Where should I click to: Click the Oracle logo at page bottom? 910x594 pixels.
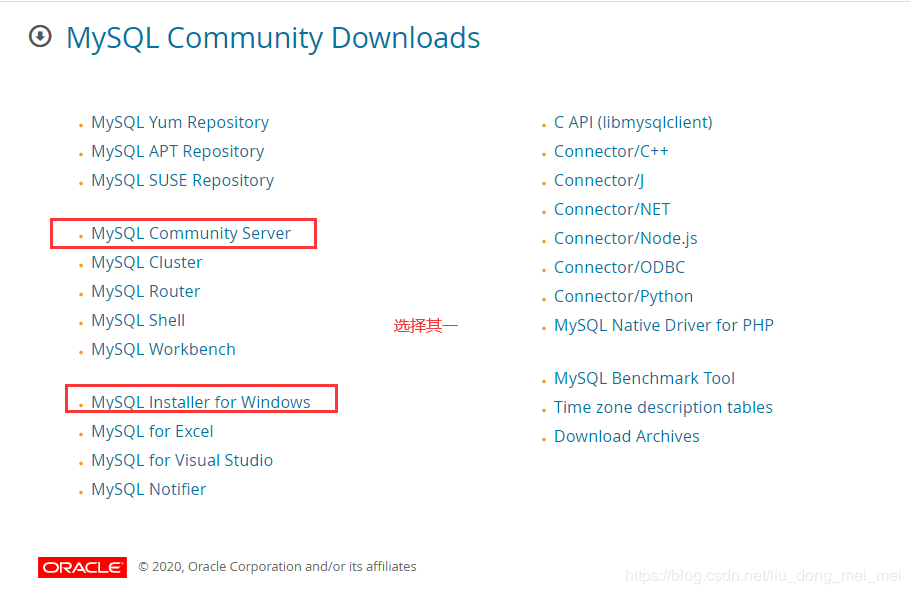pos(81,566)
